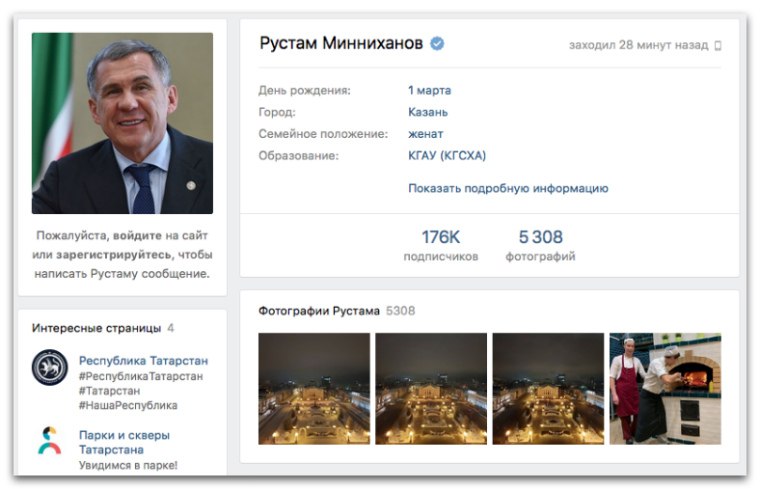Open the Парки и скверы Татарстана logo
This screenshot has width=760, height=489.
(49, 441)
